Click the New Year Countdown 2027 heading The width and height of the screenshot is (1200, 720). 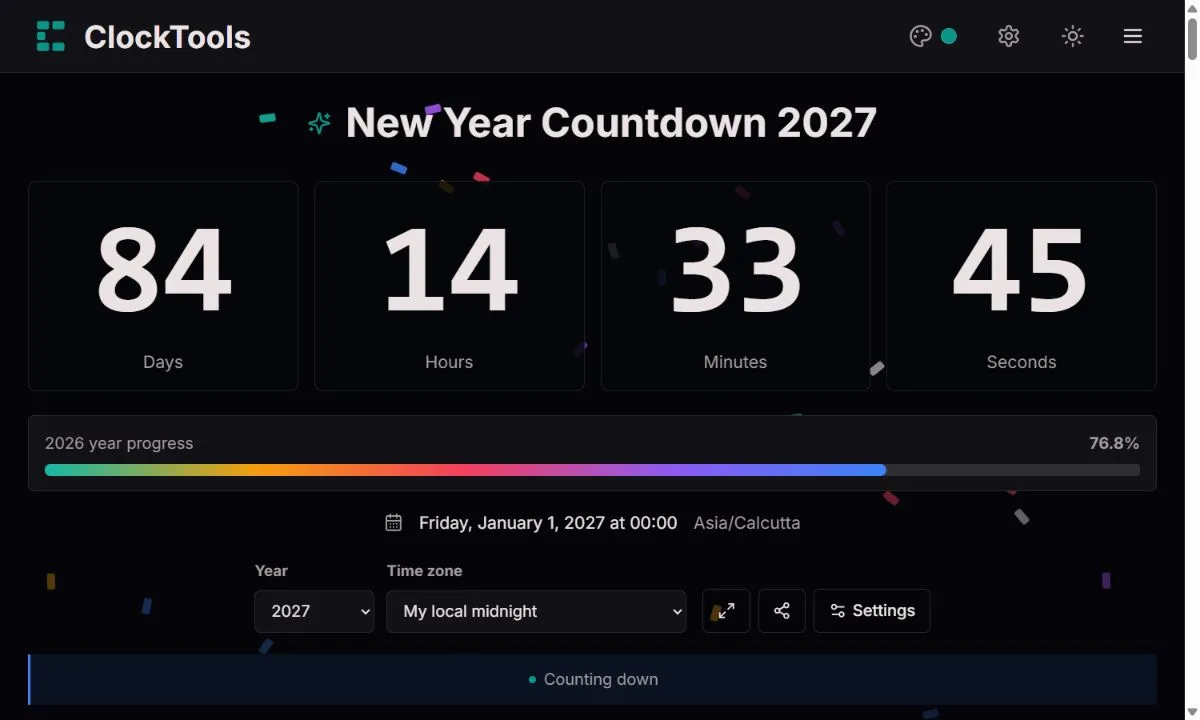611,123
